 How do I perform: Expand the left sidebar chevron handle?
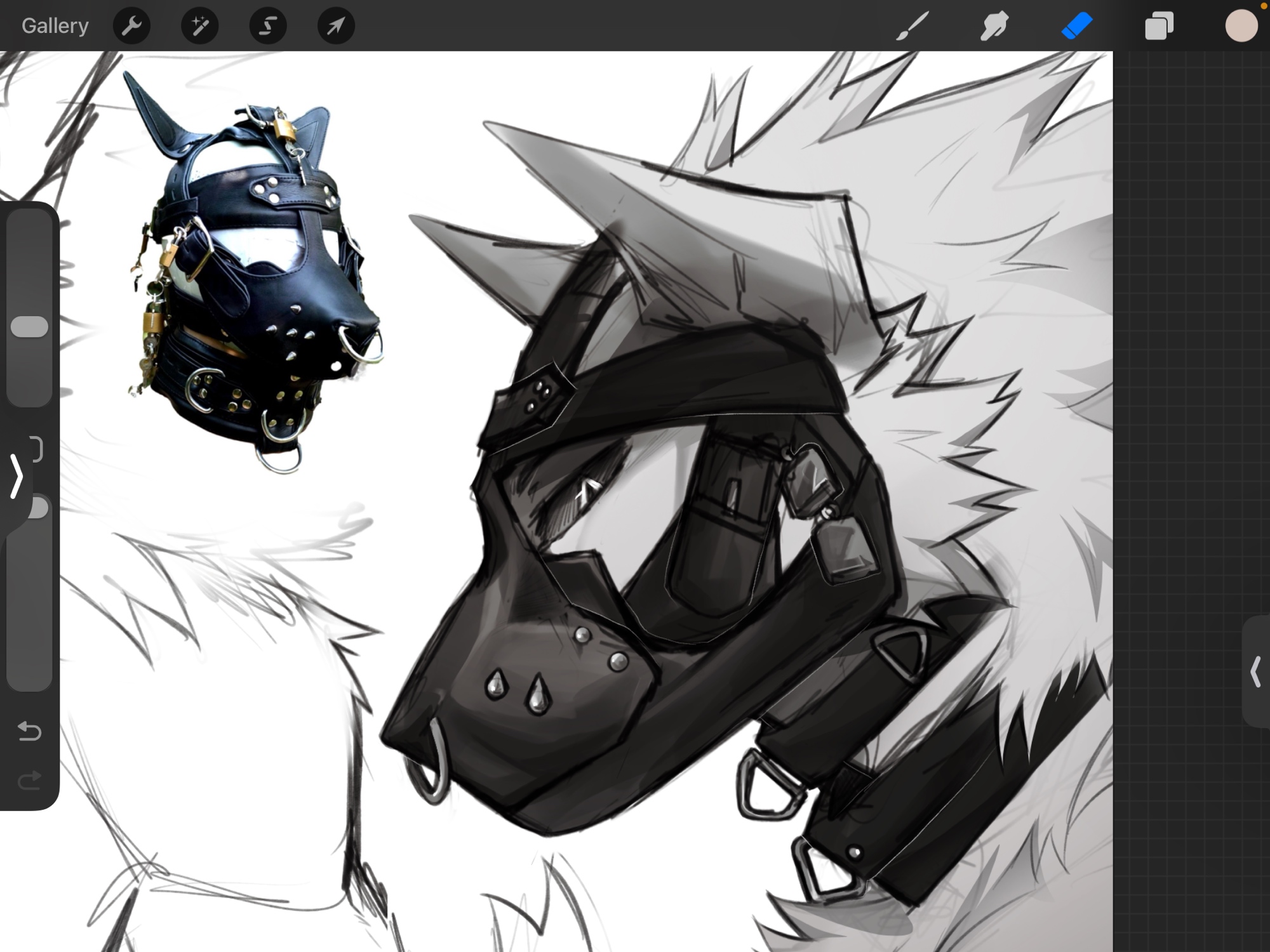(x=17, y=476)
